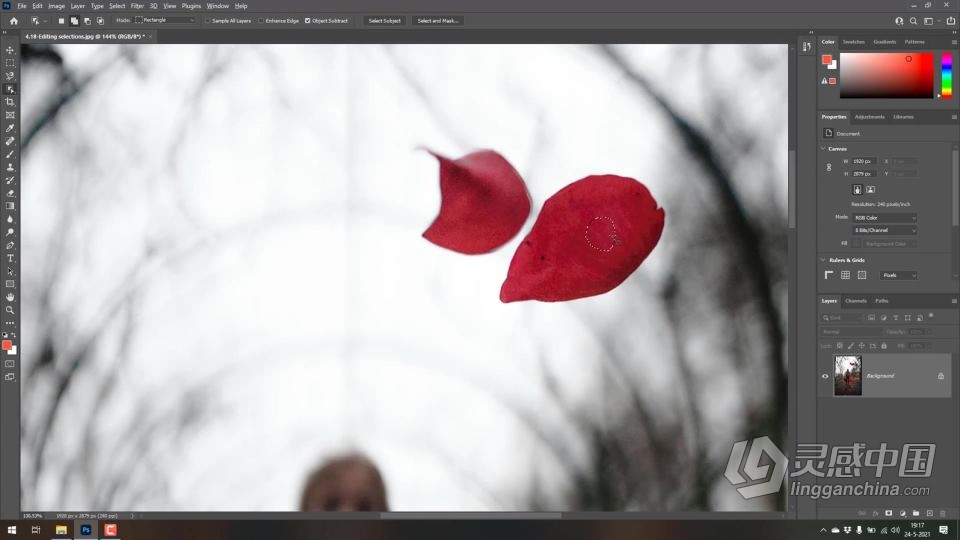960x540 pixels.
Task: Click New Selection mode icon
Action: click(61, 21)
